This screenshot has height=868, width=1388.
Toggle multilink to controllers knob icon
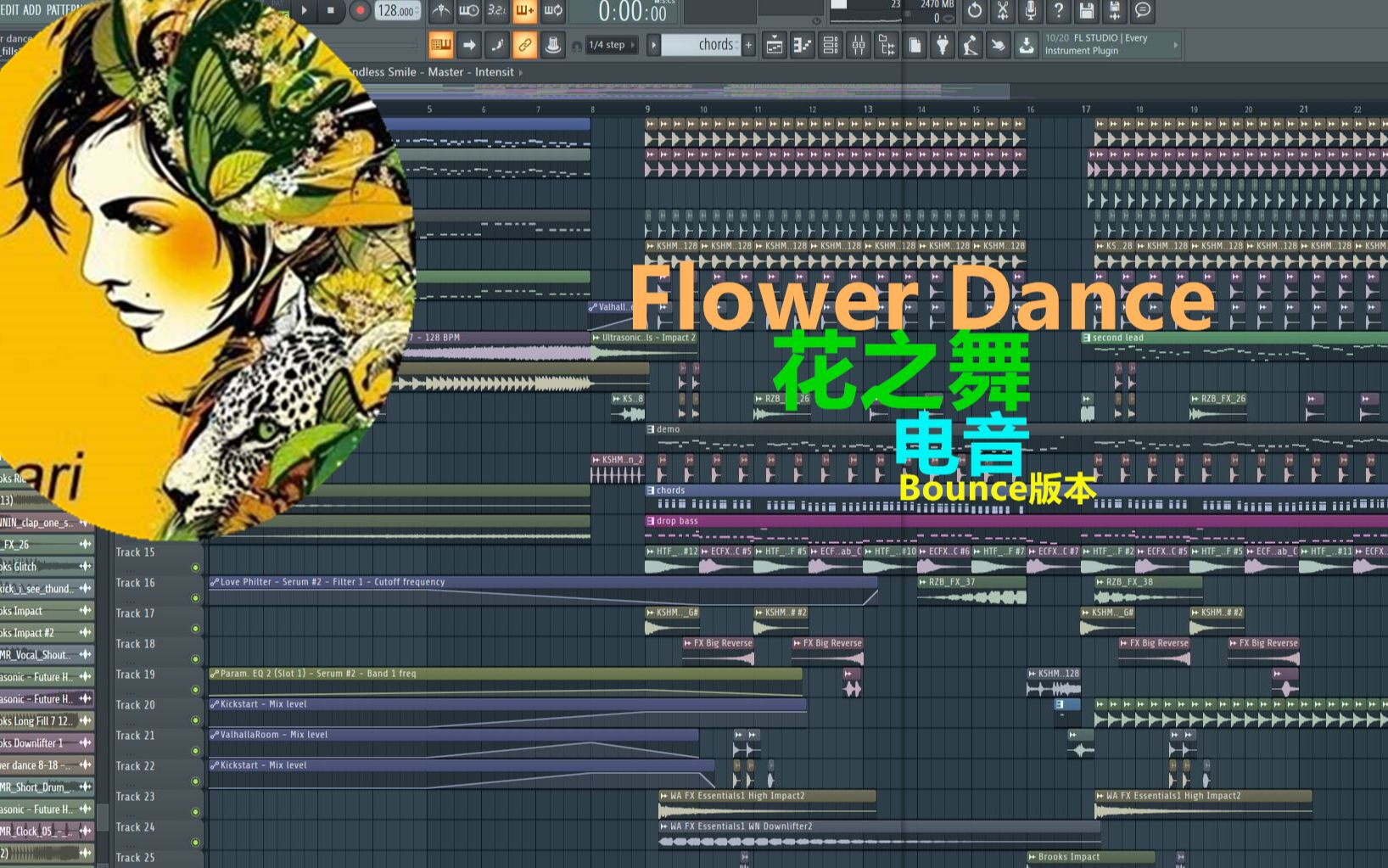(x=553, y=45)
